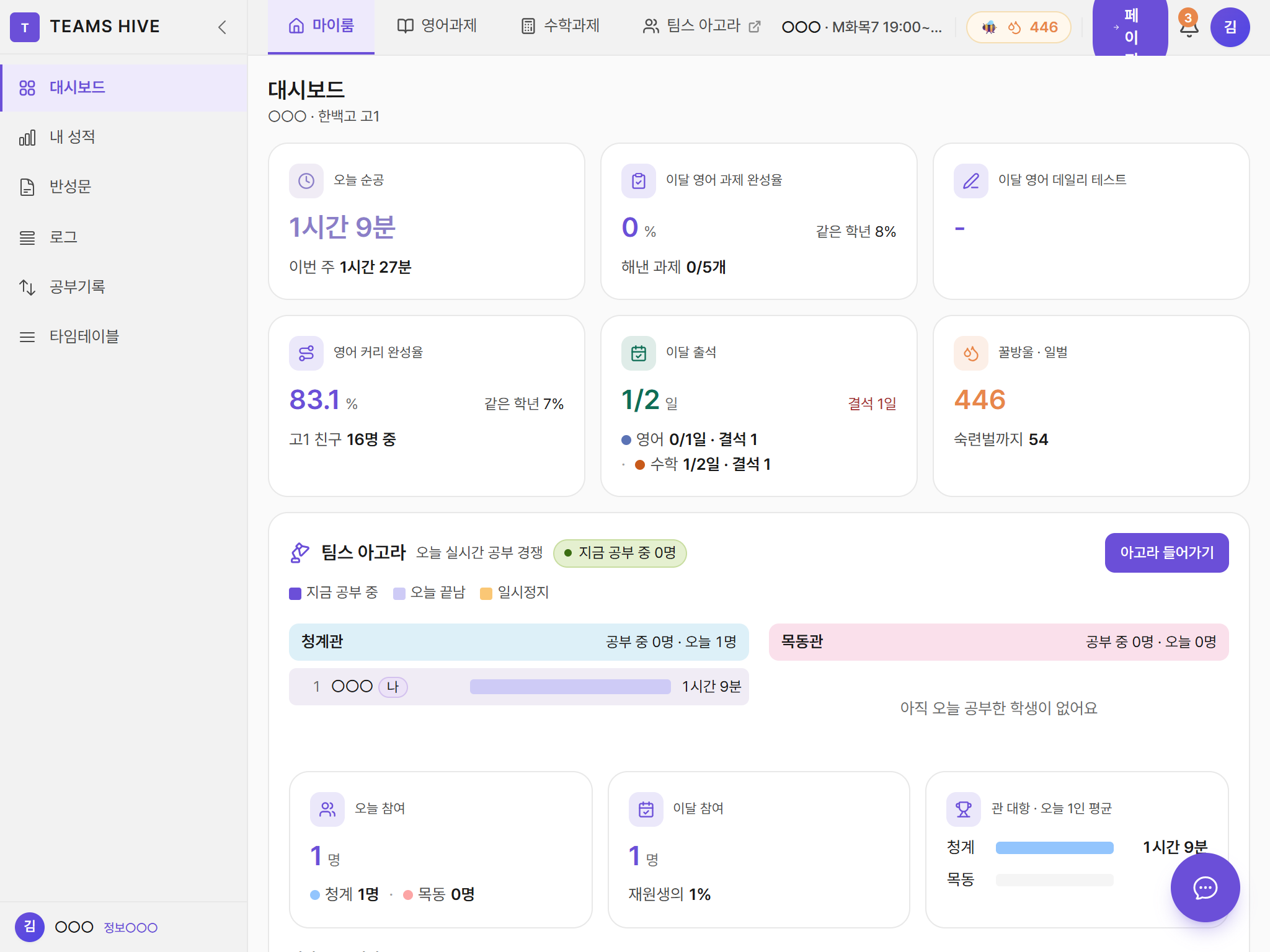This screenshot has width=1270, height=952.
Task: Click the clock icon on 오늘 순공 card
Action: (306, 181)
